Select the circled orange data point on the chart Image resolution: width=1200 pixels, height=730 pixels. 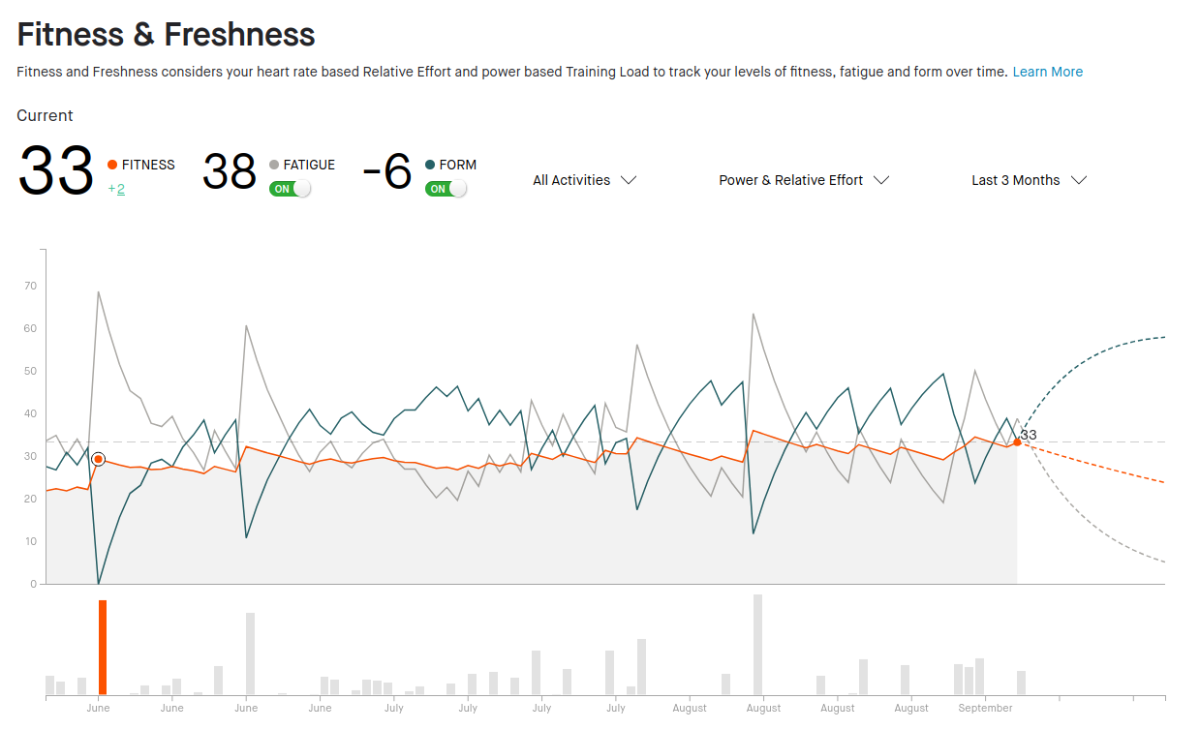[x=98, y=459]
